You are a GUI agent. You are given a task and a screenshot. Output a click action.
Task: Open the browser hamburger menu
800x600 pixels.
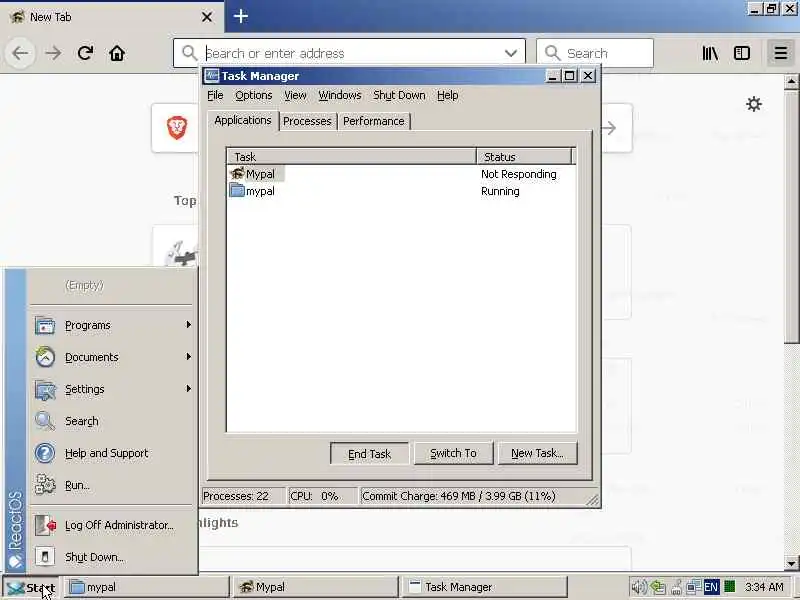[780, 53]
